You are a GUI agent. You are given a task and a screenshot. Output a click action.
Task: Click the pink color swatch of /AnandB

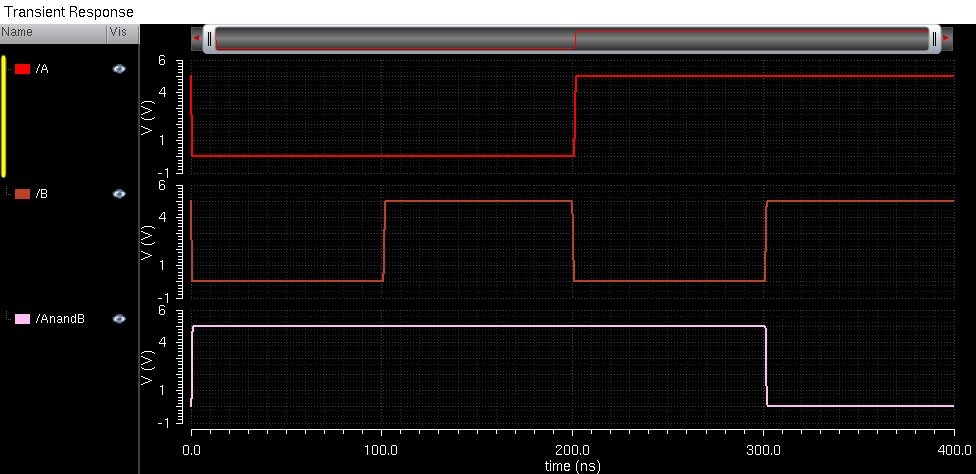pyautogui.click(x=22, y=319)
